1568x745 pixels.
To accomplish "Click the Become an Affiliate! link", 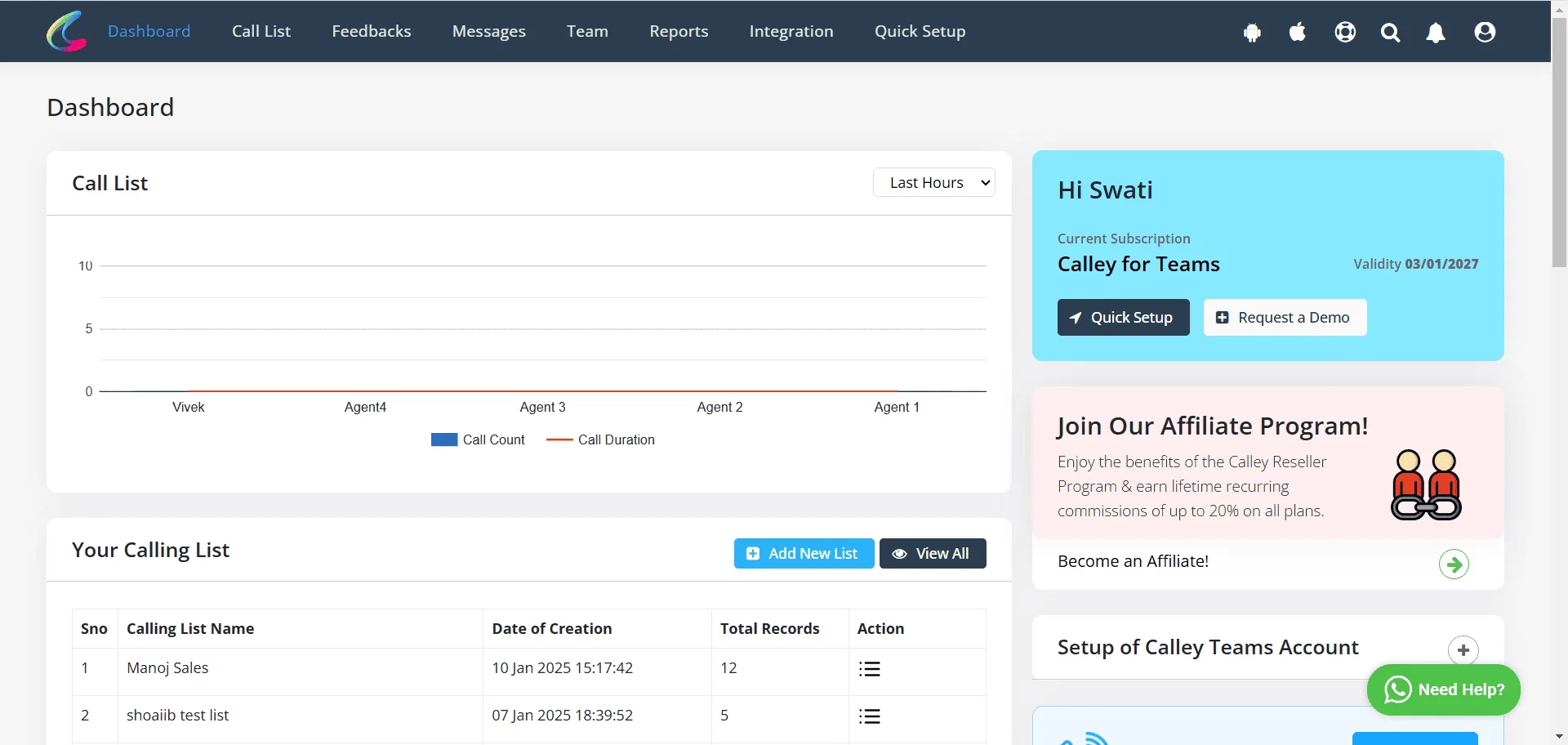I will point(1133,561).
